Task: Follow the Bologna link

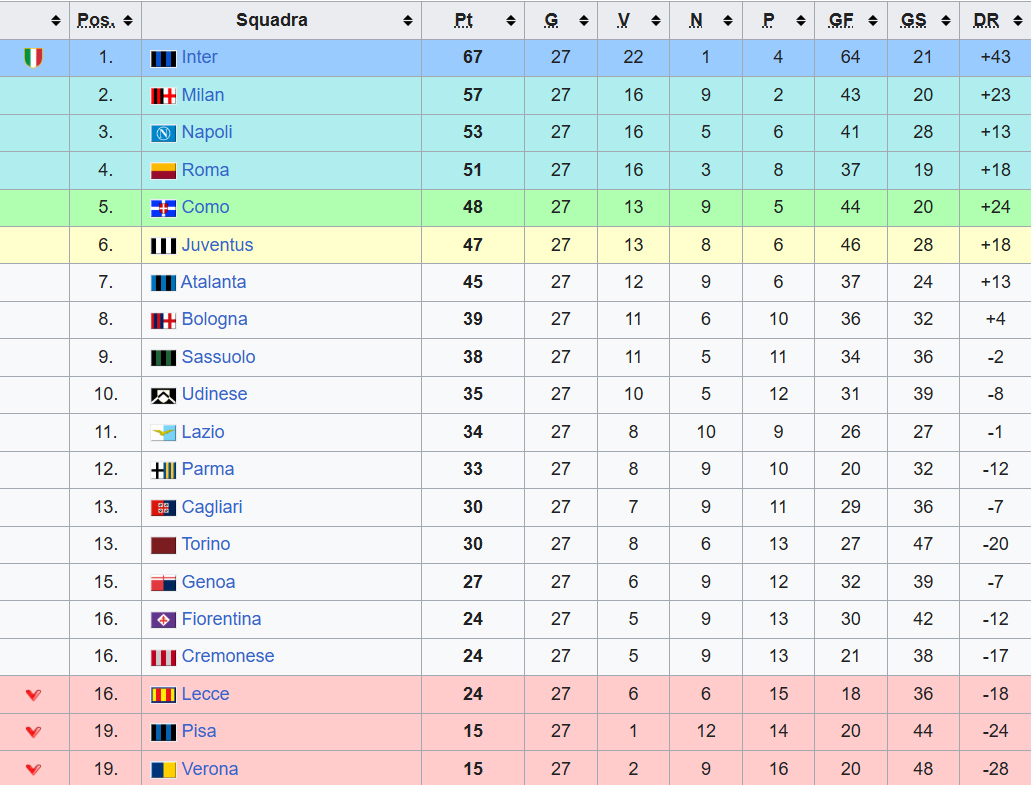Action: point(214,319)
